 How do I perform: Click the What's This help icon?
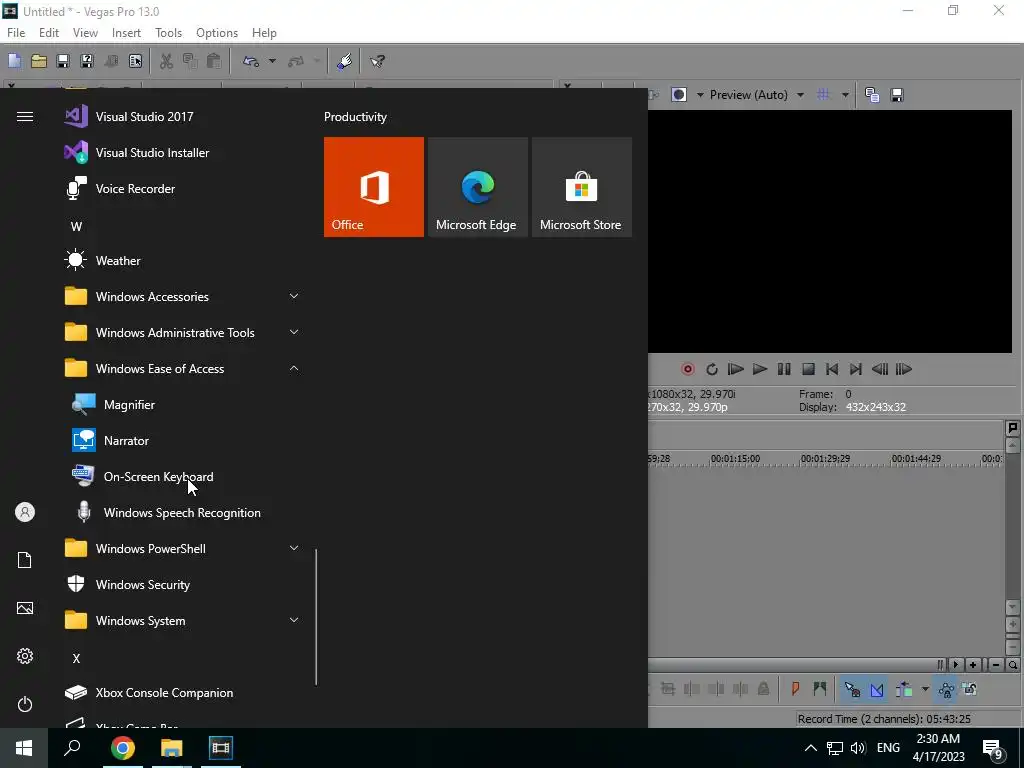(377, 61)
